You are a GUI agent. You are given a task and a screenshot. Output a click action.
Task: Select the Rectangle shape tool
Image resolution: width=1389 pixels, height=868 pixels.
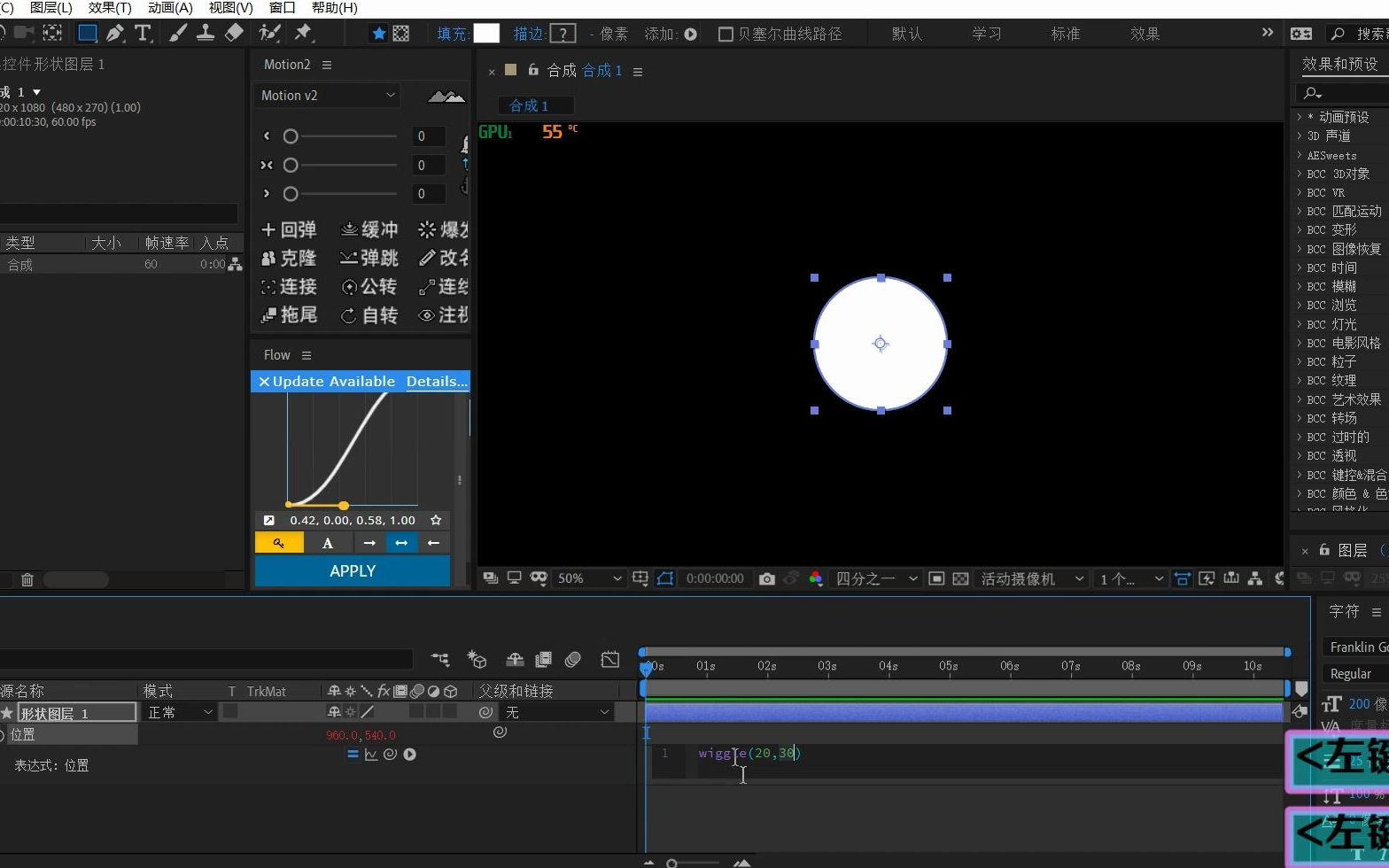tap(87, 34)
